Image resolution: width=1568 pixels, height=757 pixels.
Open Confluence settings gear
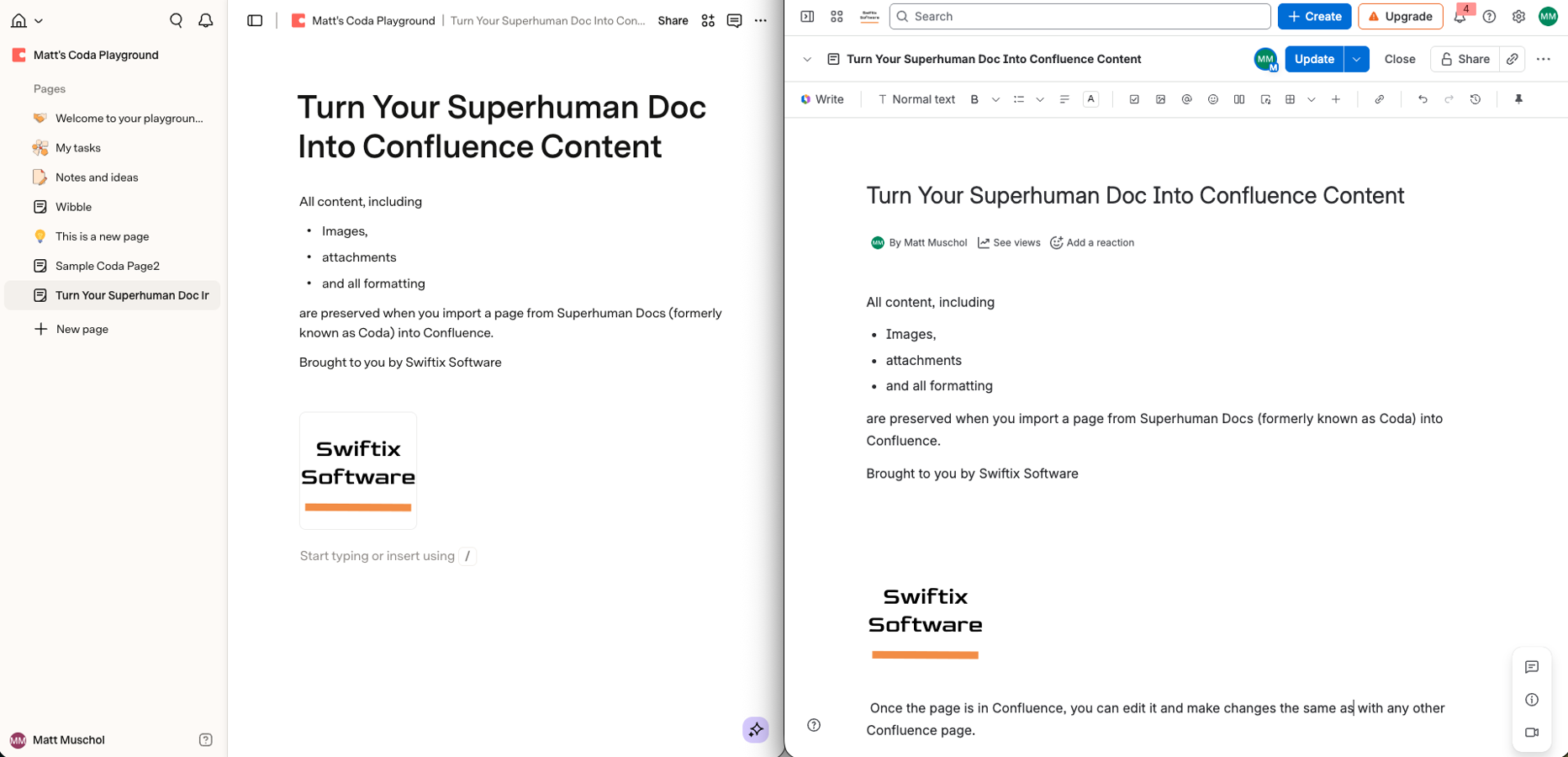coord(1518,16)
